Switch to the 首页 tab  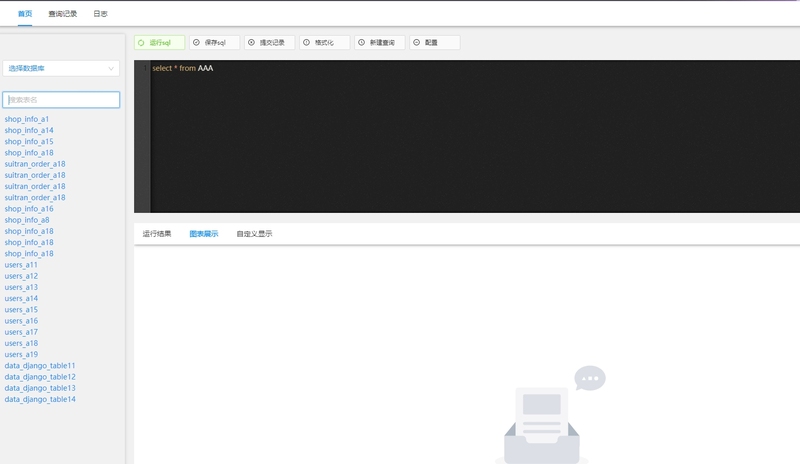click(24, 14)
